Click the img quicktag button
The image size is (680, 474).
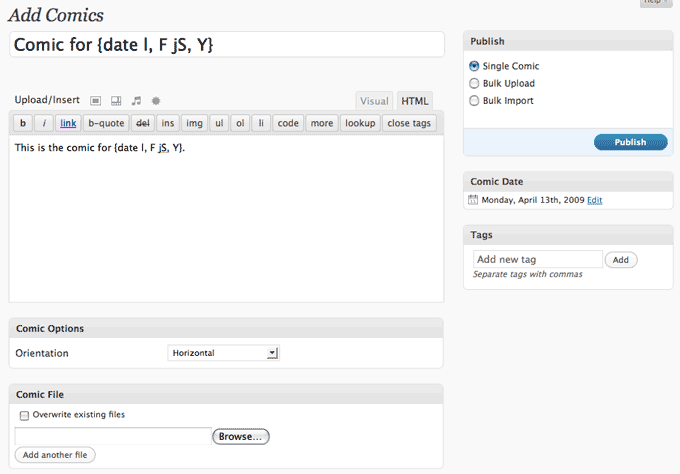[194, 123]
